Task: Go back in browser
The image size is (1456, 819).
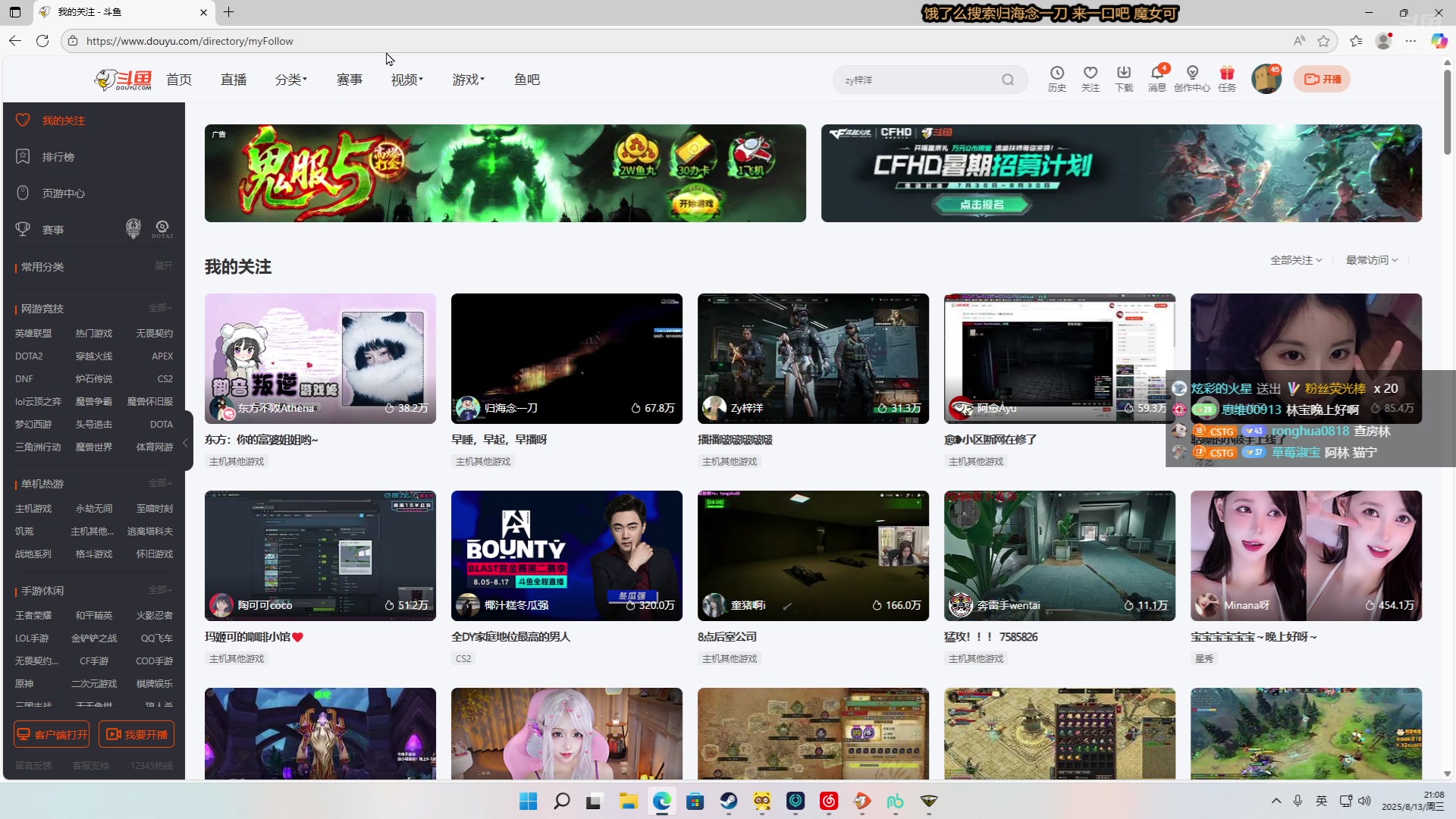Action: (x=15, y=41)
